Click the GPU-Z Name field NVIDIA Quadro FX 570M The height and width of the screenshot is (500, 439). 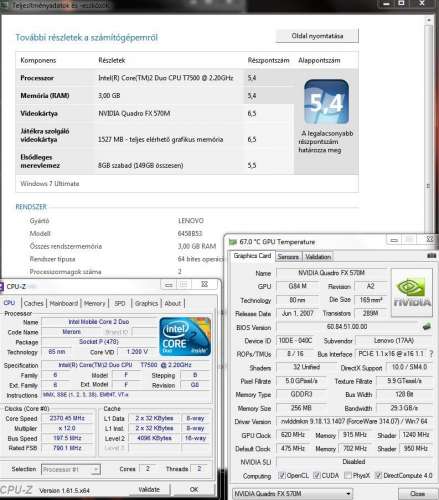point(331,273)
